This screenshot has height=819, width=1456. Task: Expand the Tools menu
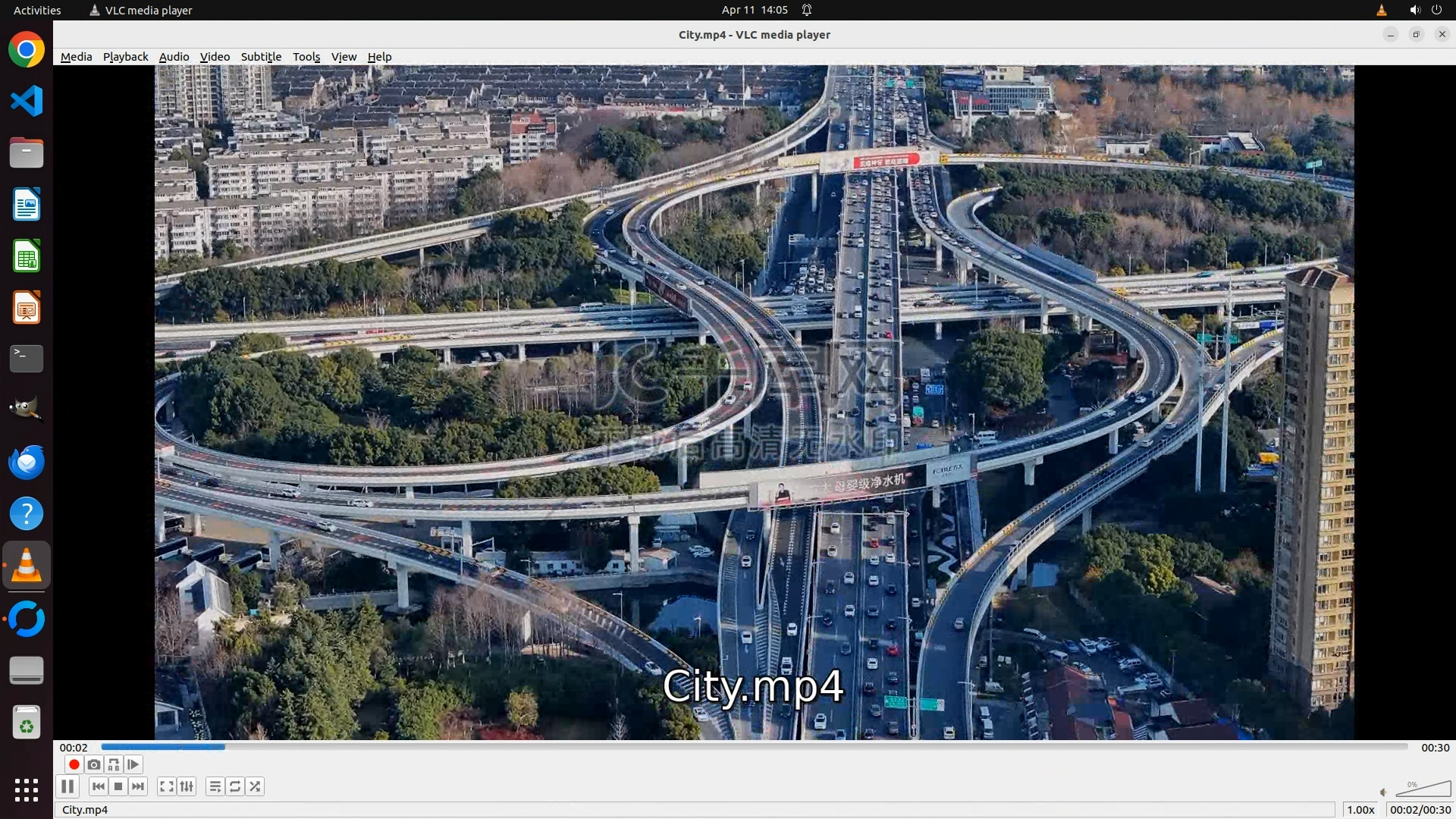click(306, 57)
